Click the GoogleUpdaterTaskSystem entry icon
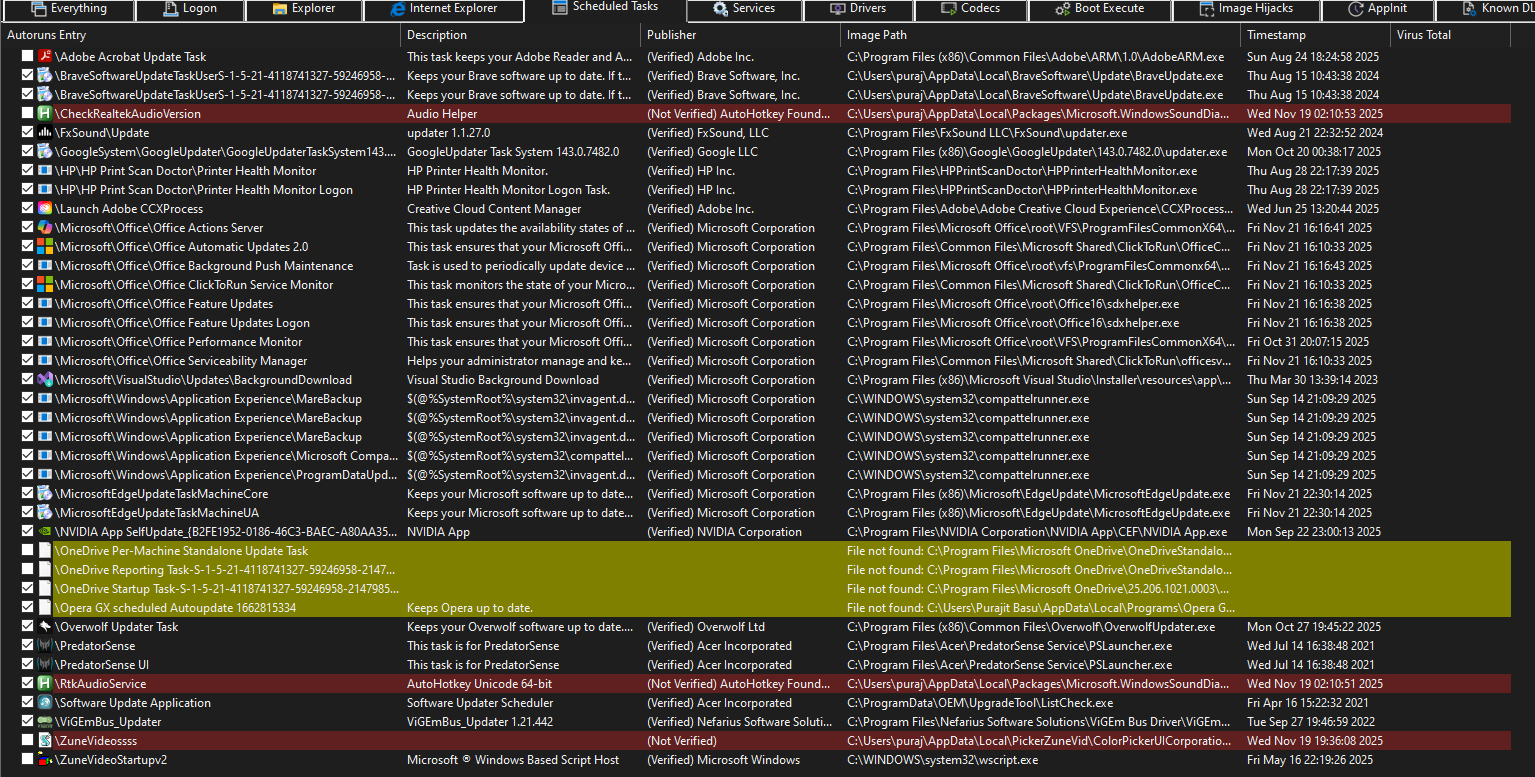Image resolution: width=1535 pixels, height=777 pixels. point(45,152)
